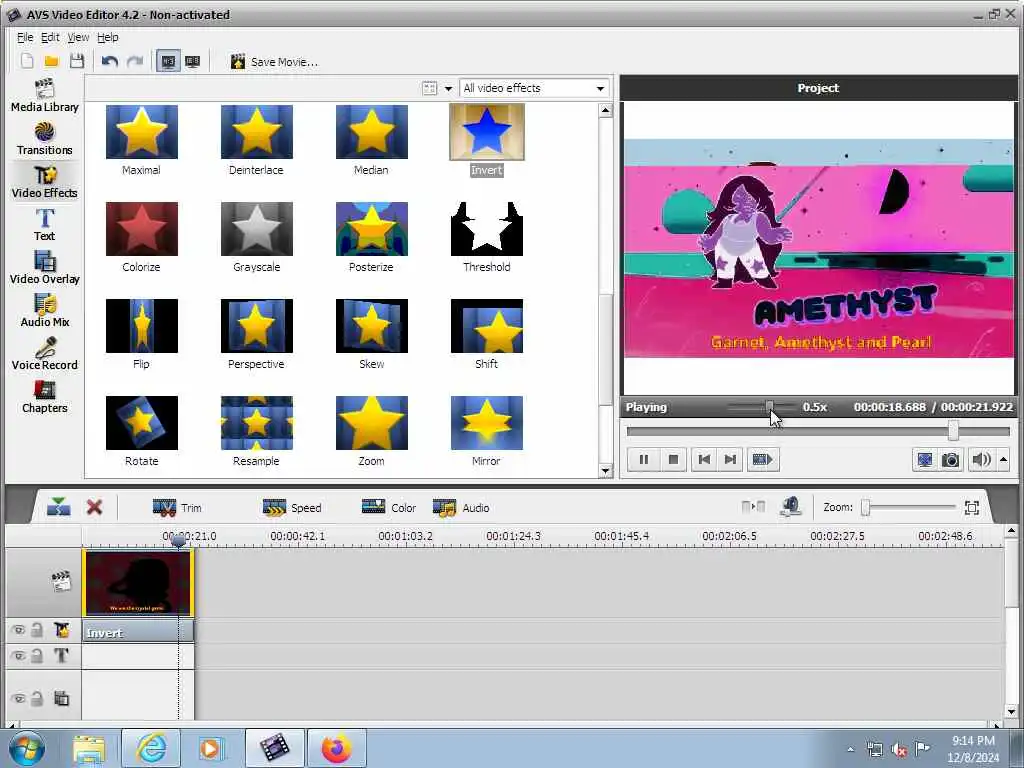Open the Chapters panel

44,397
